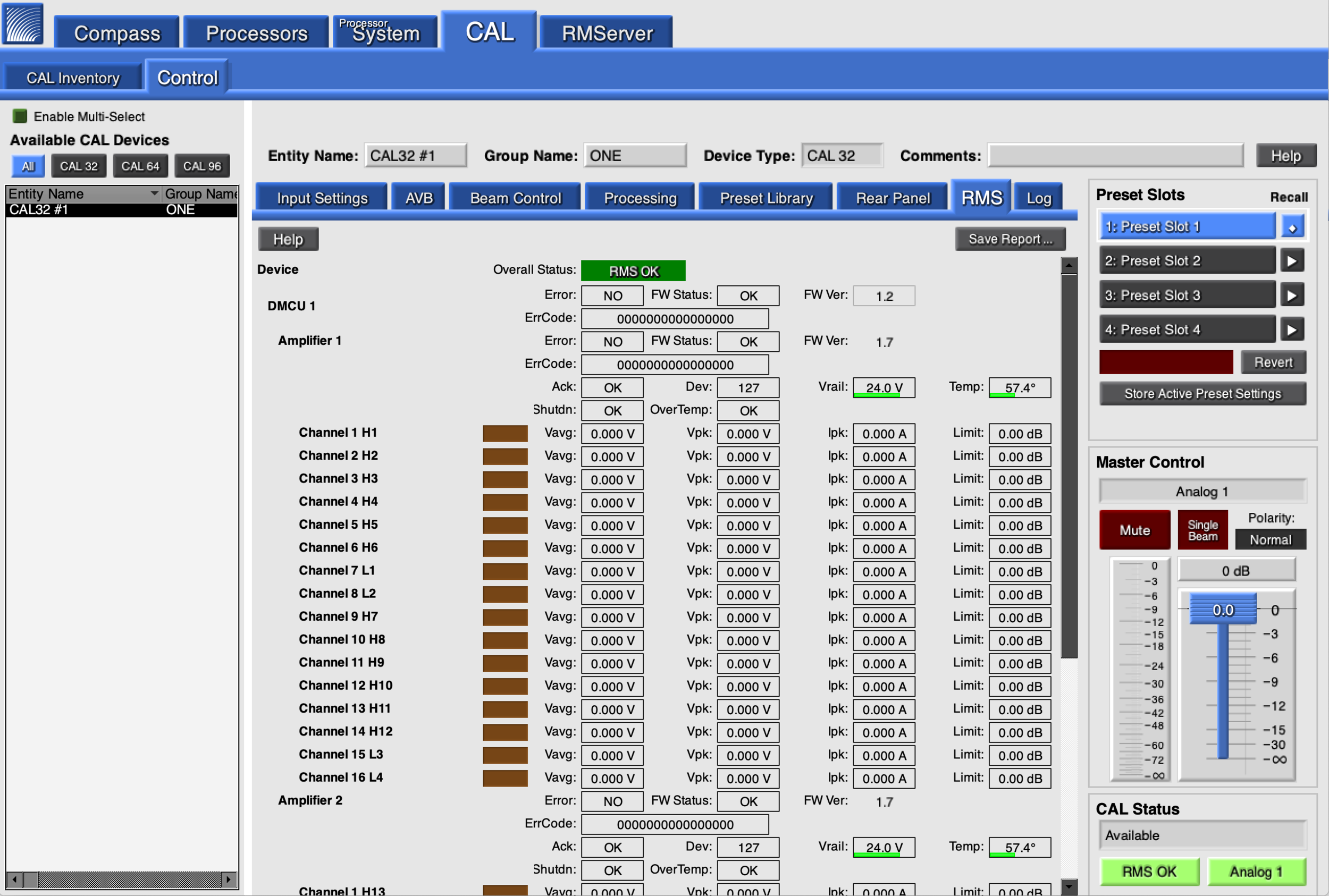Sort by Entity Name column header arrow
This screenshot has height=896, width=1329.
[154, 194]
